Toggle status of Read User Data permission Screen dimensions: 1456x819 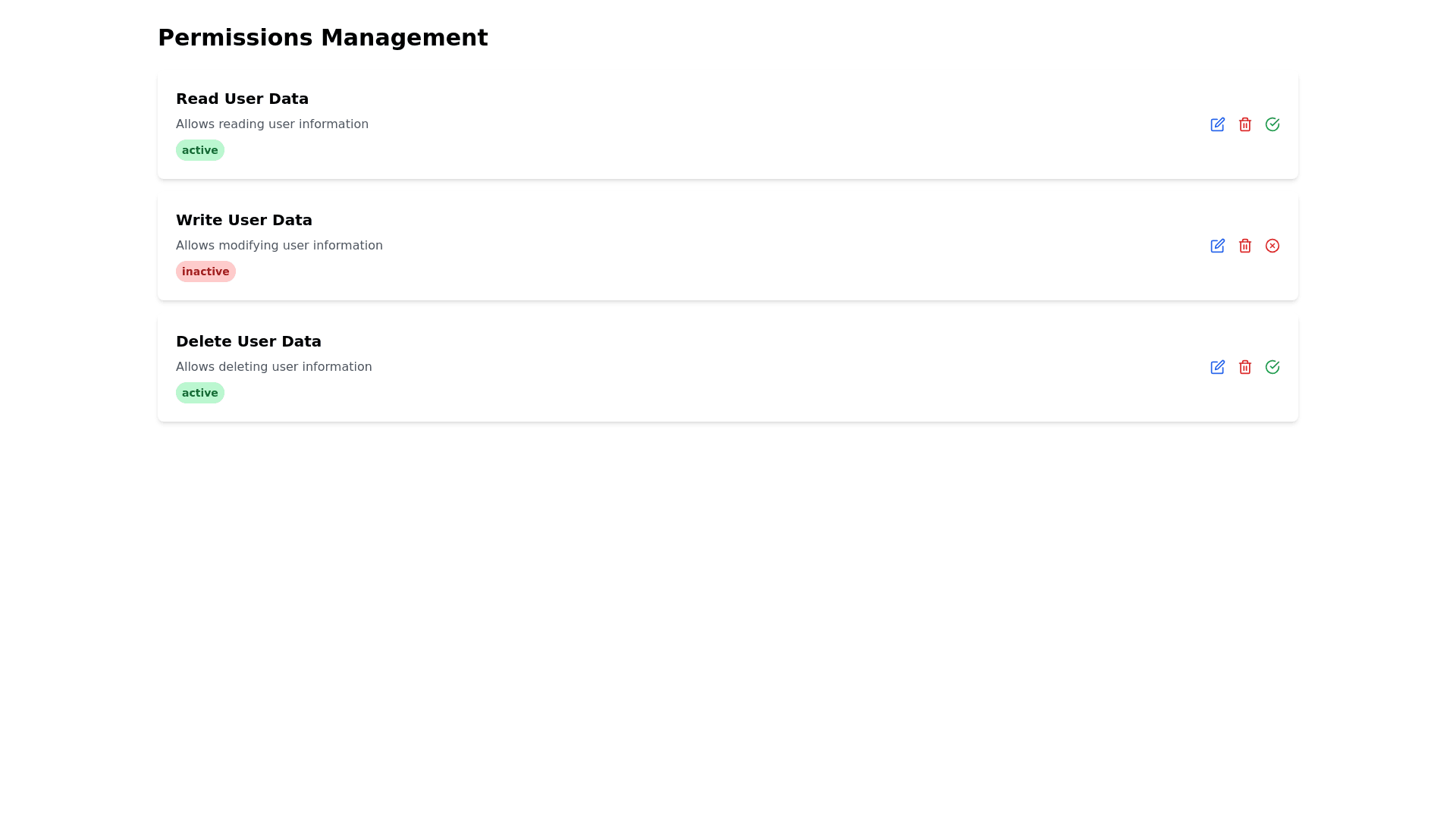pyautogui.click(x=1272, y=124)
